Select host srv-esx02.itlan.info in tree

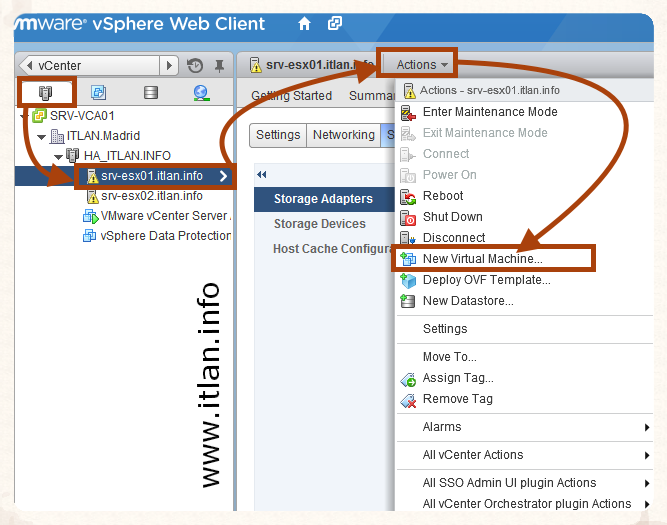point(151,196)
